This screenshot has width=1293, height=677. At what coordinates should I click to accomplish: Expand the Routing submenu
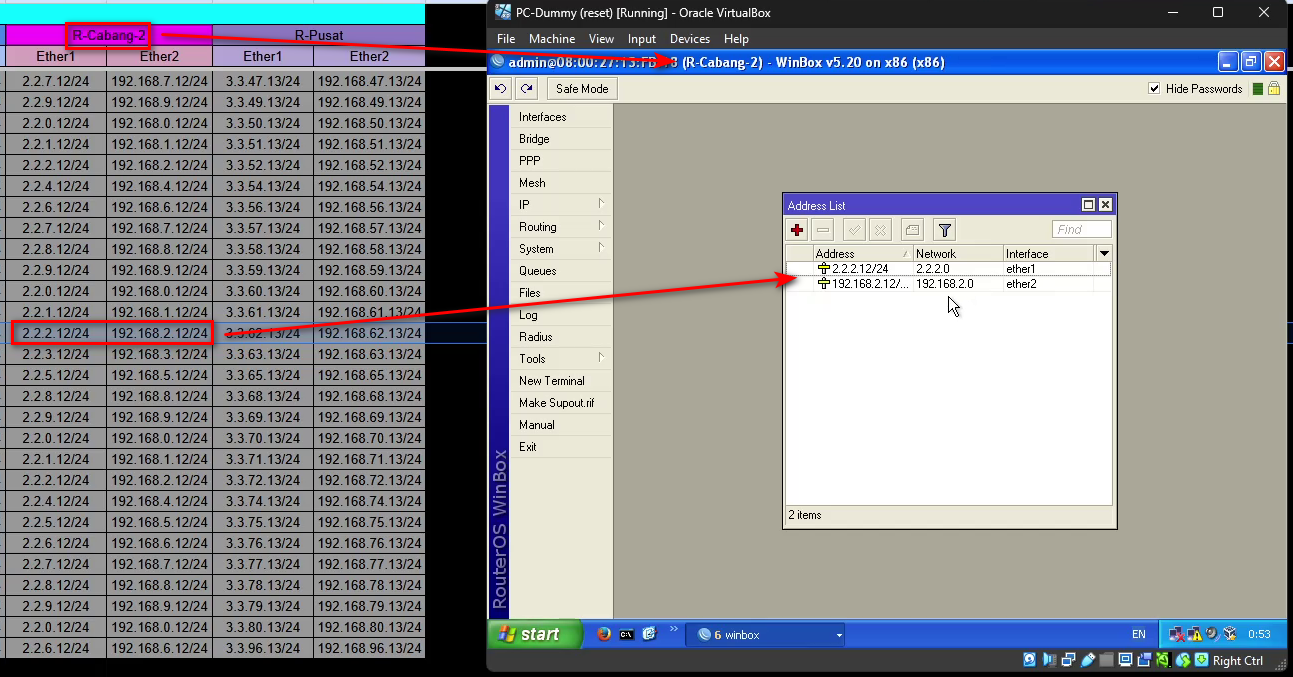601,226
